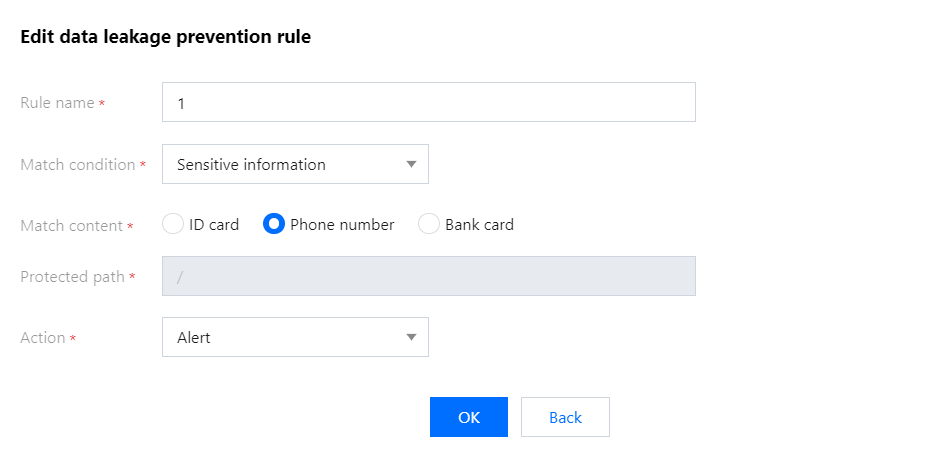This screenshot has width=947, height=449.
Task: Click the Rule name input field
Action: 428,102
